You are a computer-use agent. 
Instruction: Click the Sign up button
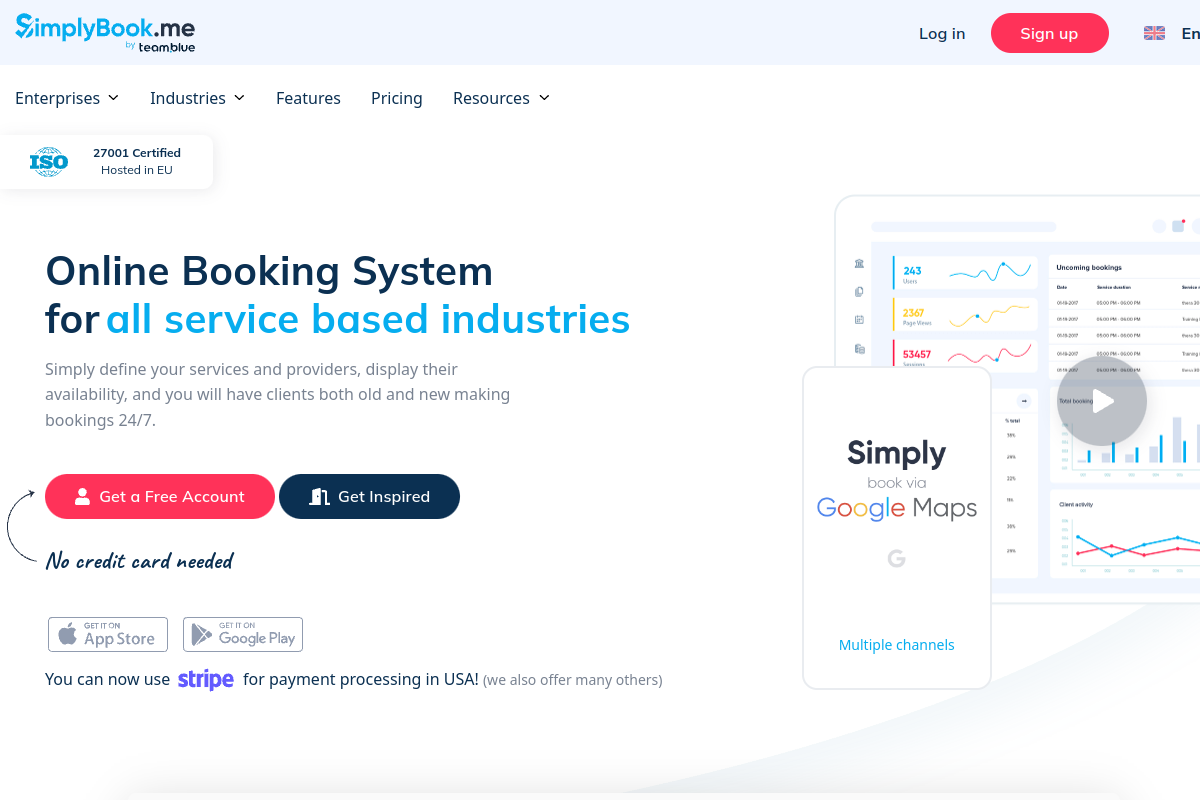(x=1050, y=33)
